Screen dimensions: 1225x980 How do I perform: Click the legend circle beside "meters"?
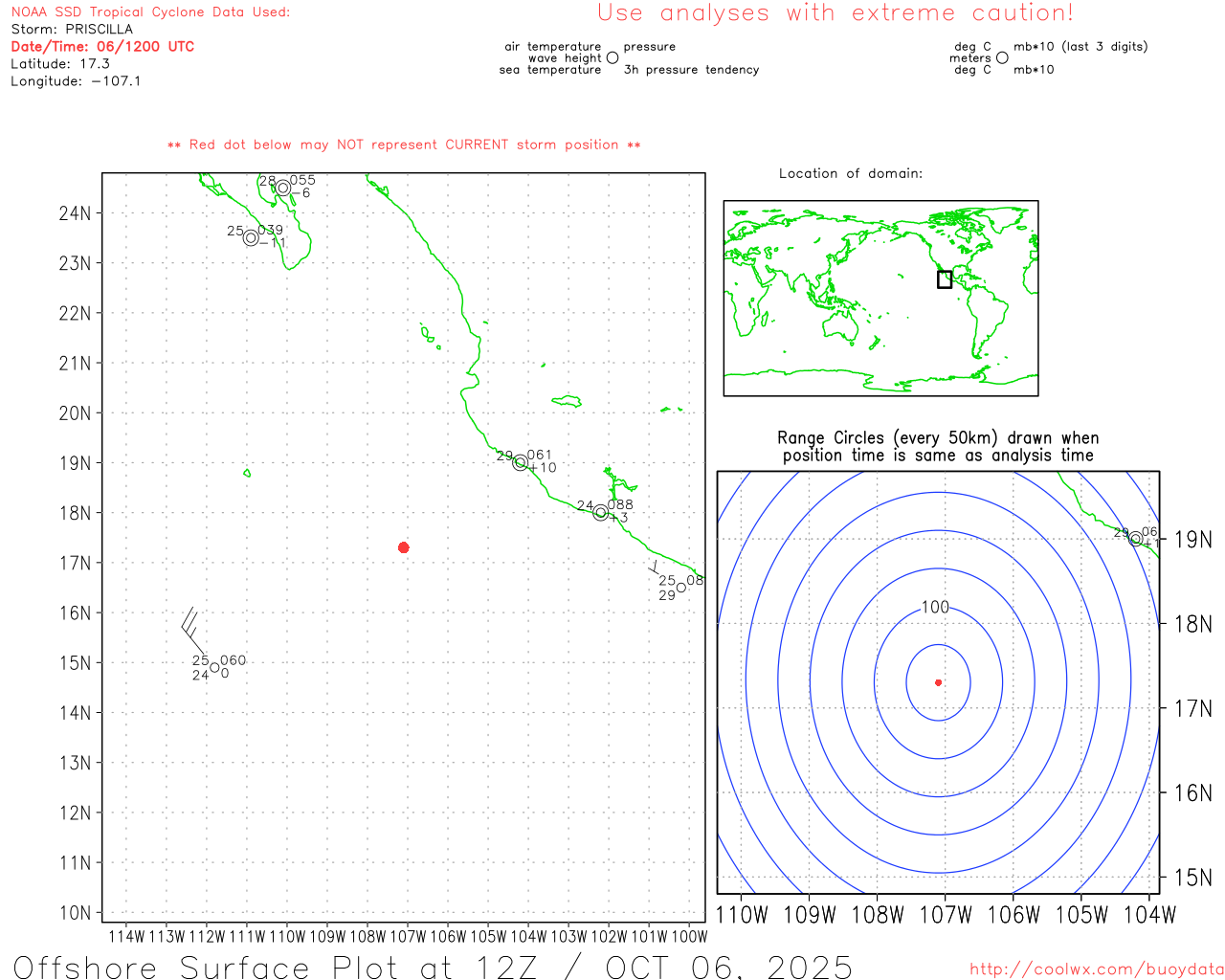pyautogui.click(x=1002, y=57)
